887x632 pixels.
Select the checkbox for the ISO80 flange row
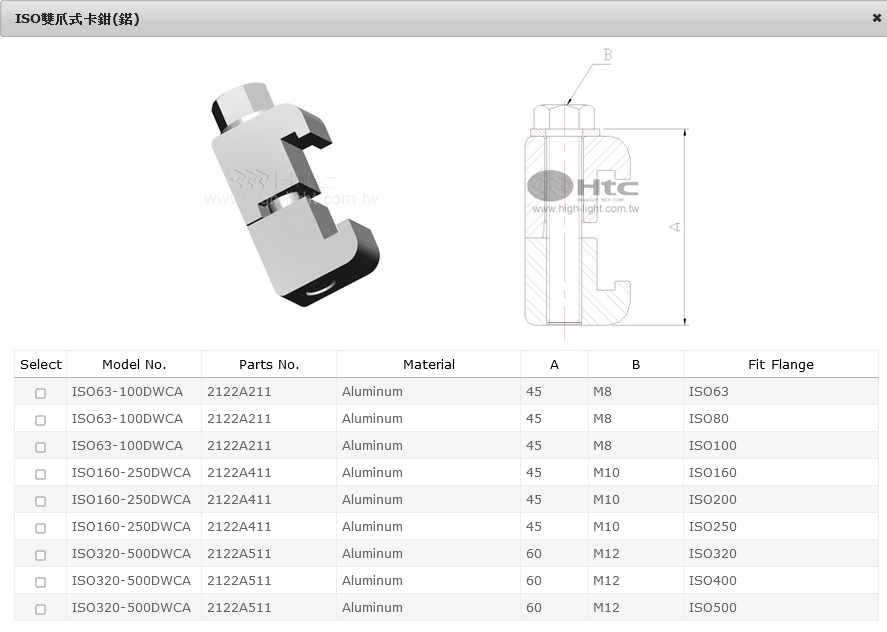click(x=40, y=420)
